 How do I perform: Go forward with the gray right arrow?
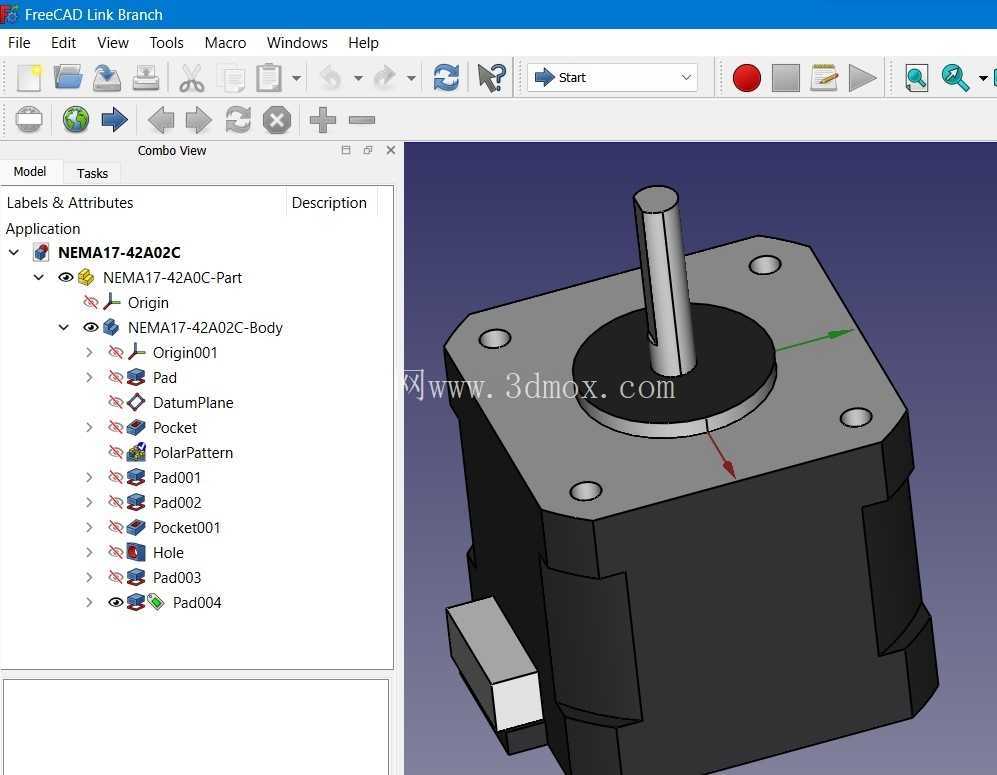[x=198, y=120]
